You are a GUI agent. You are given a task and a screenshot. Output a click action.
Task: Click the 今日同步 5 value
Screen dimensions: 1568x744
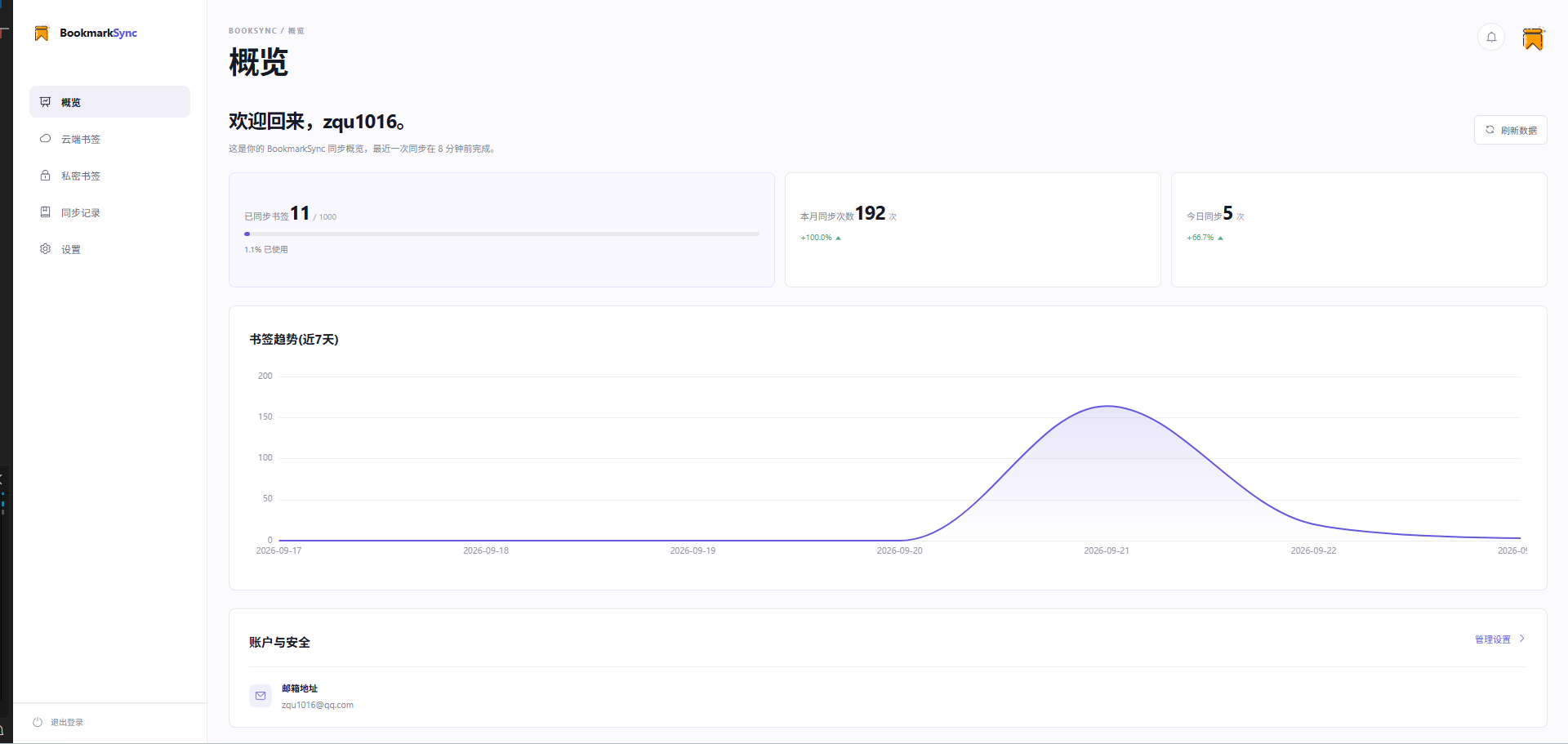pos(1227,213)
